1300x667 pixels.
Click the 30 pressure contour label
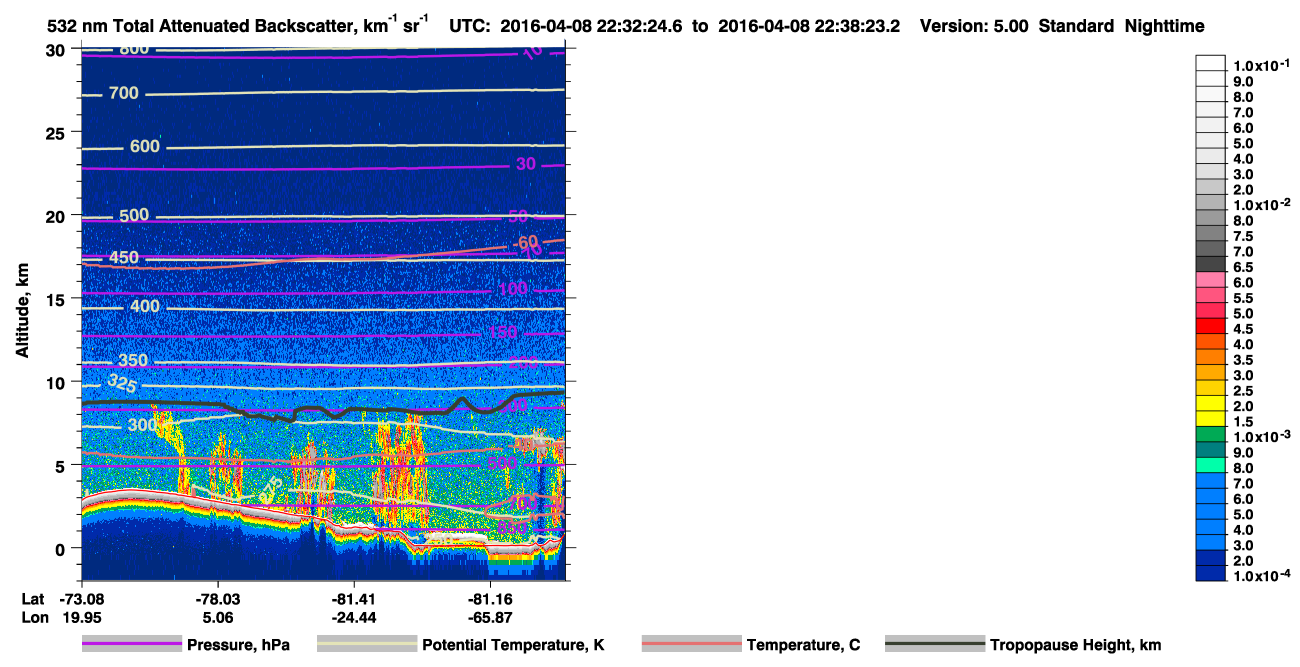pos(526,164)
